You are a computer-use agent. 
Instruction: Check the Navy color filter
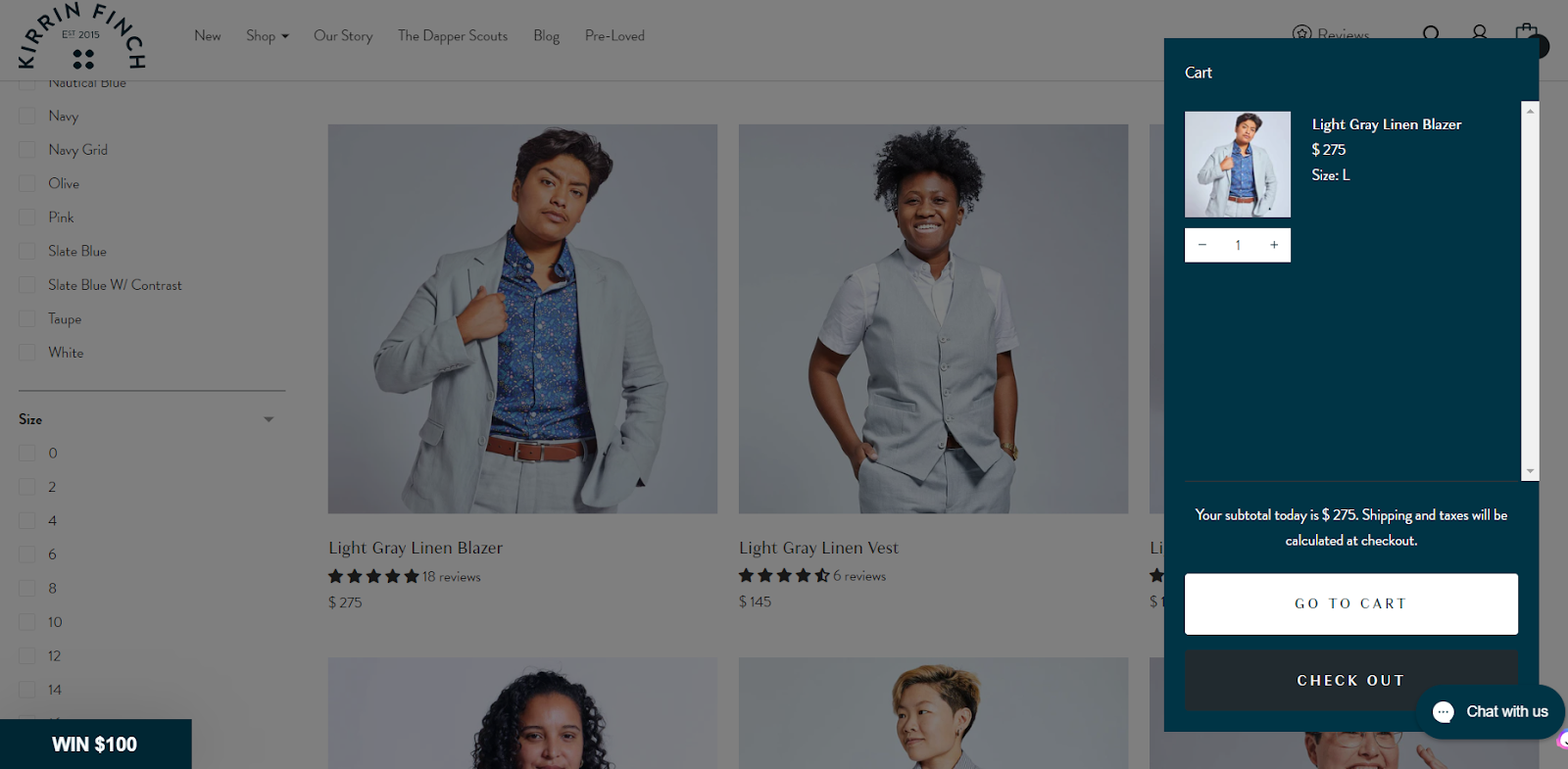27,117
